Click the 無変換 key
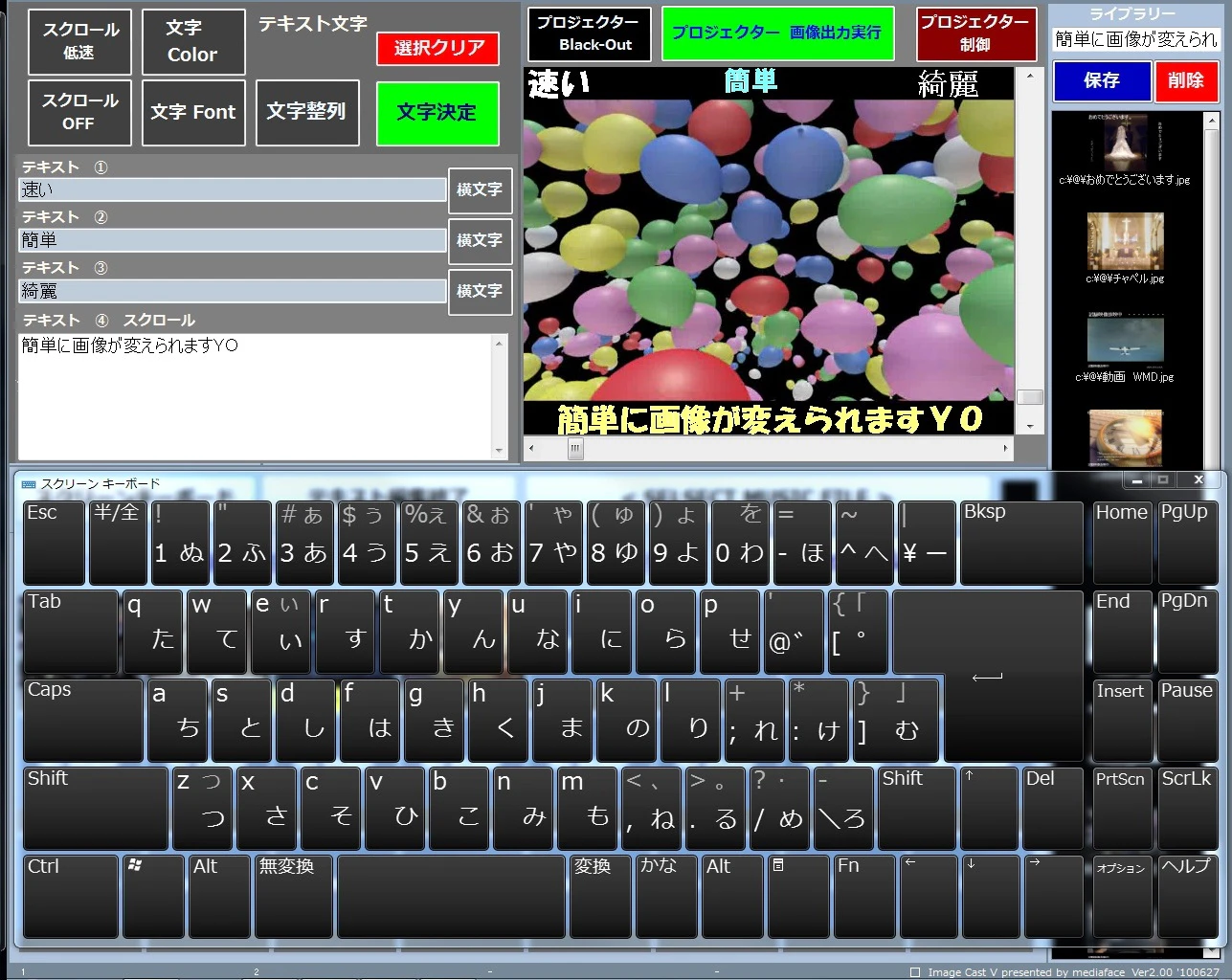This screenshot has width=1232, height=980. [294, 896]
